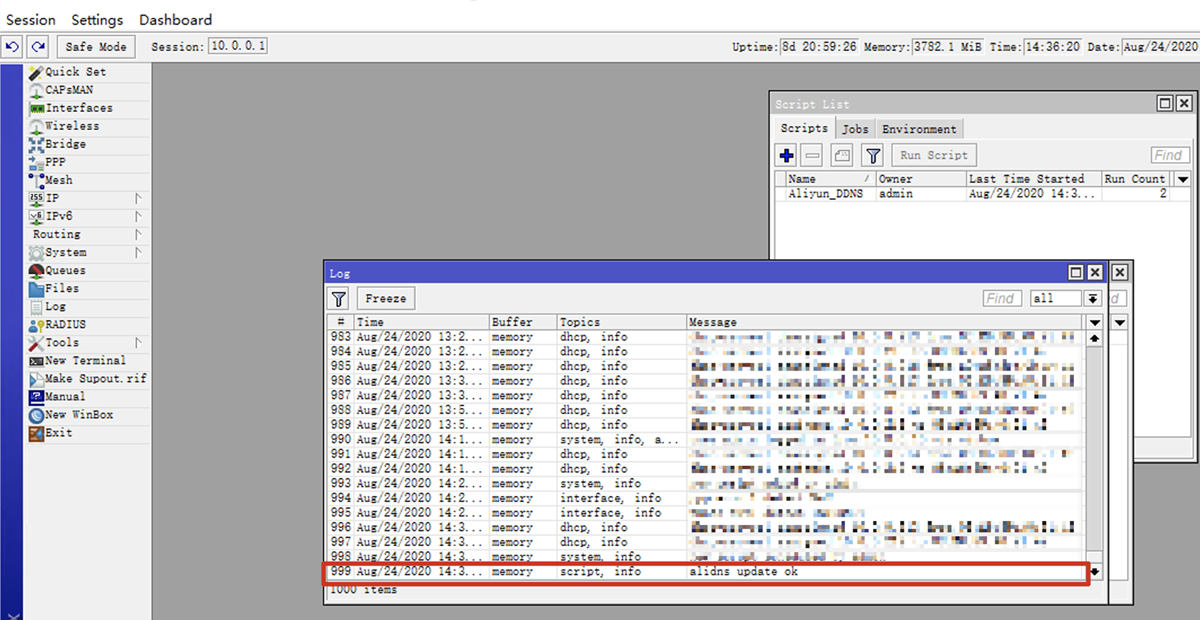Open the log topic 'all' dropdown
Image resolution: width=1200 pixels, height=620 pixels.
[1093, 298]
